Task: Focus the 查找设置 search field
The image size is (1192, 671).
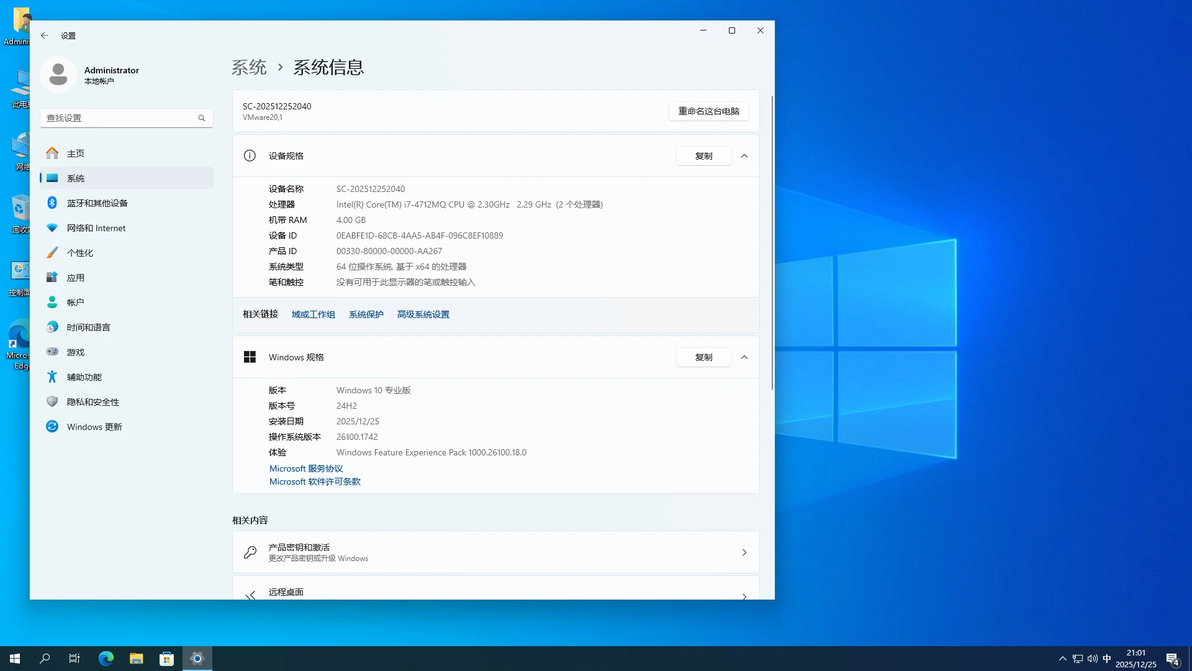Action: pos(126,118)
